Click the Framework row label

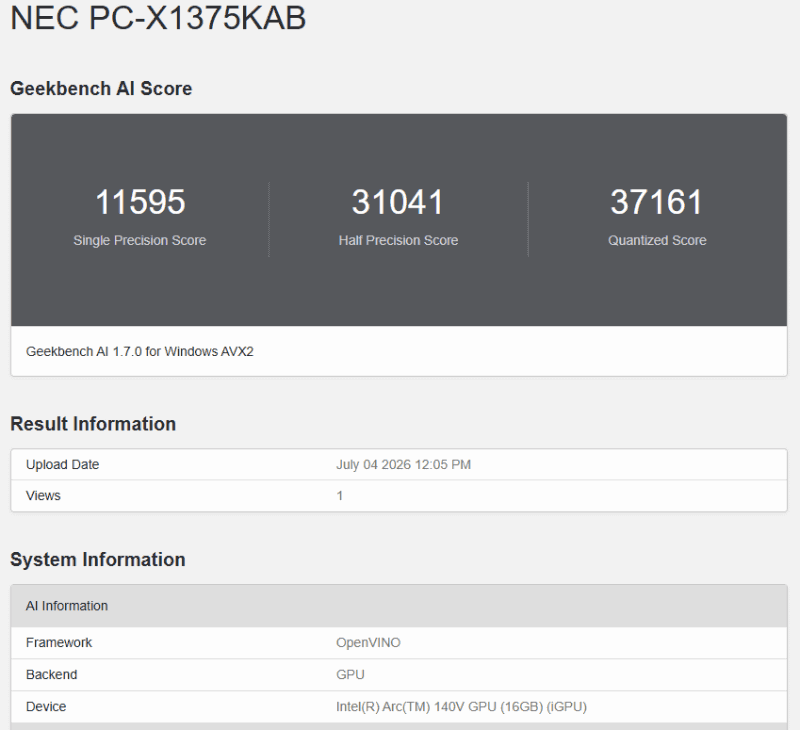(59, 643)
